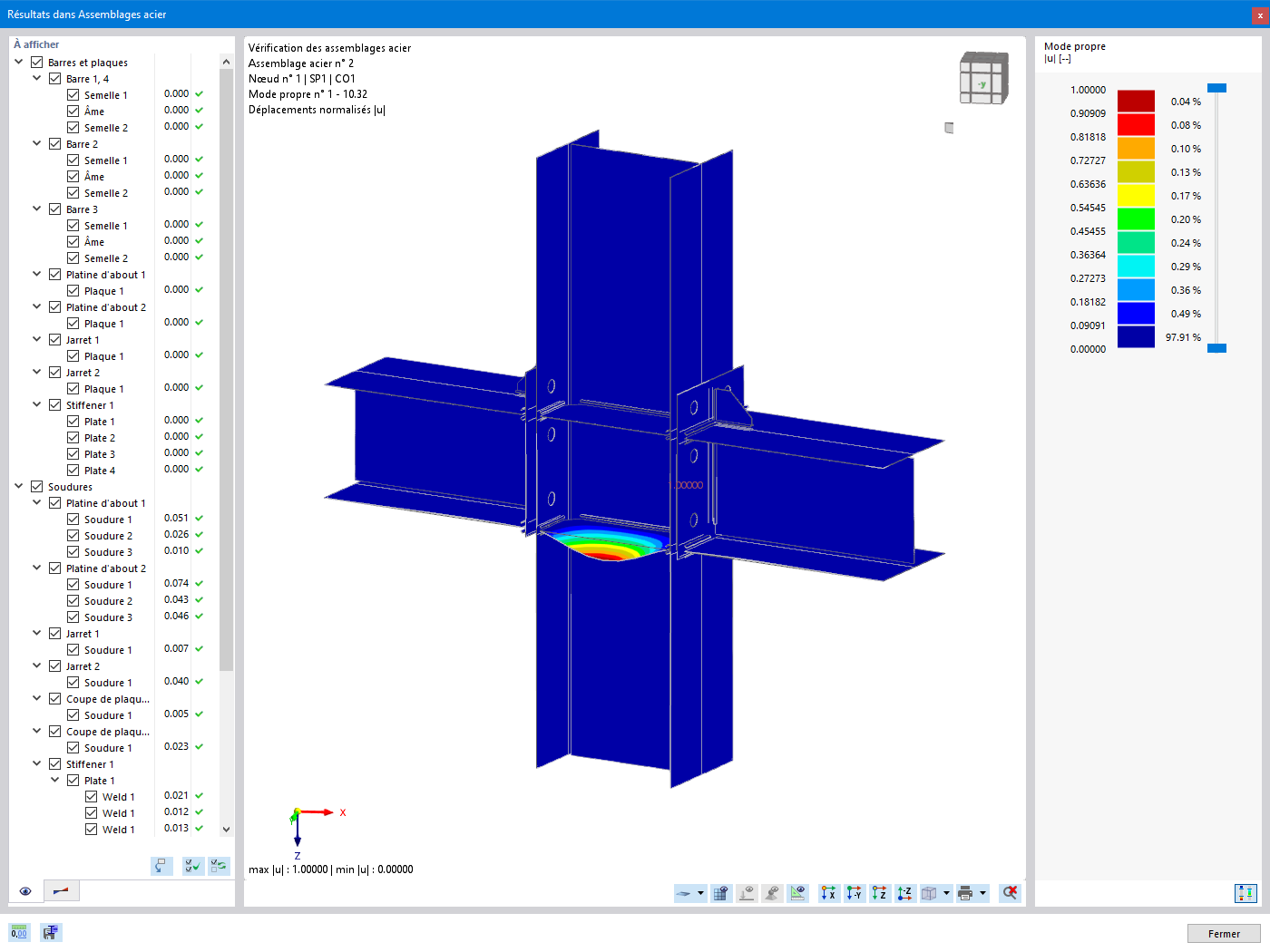This screenshot has width=1270, height=952.
Task: Click the printer icon
Action: click(x=965, y=893)
